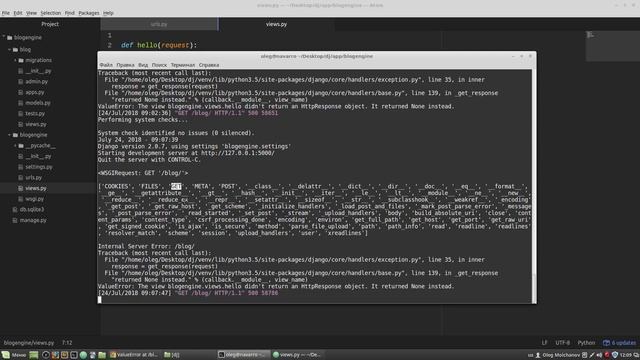Open the Help menu in Atom
This screenshot has height=360, width=640.
(108, 13)
